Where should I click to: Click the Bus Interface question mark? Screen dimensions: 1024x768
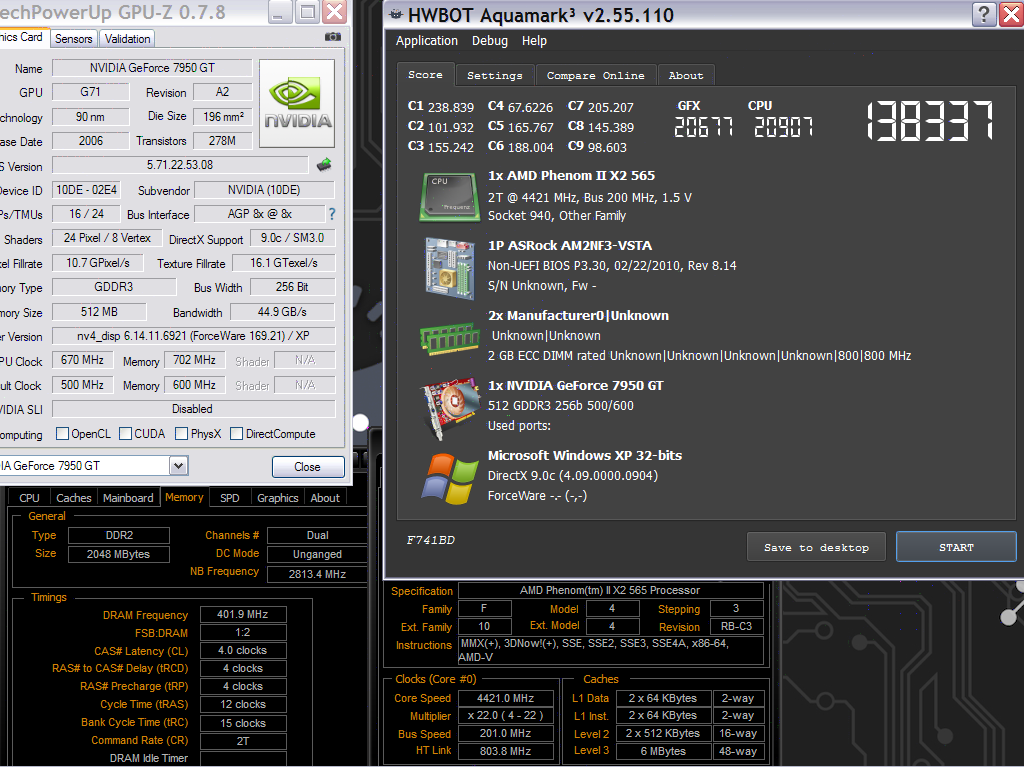tap(332, 214)
